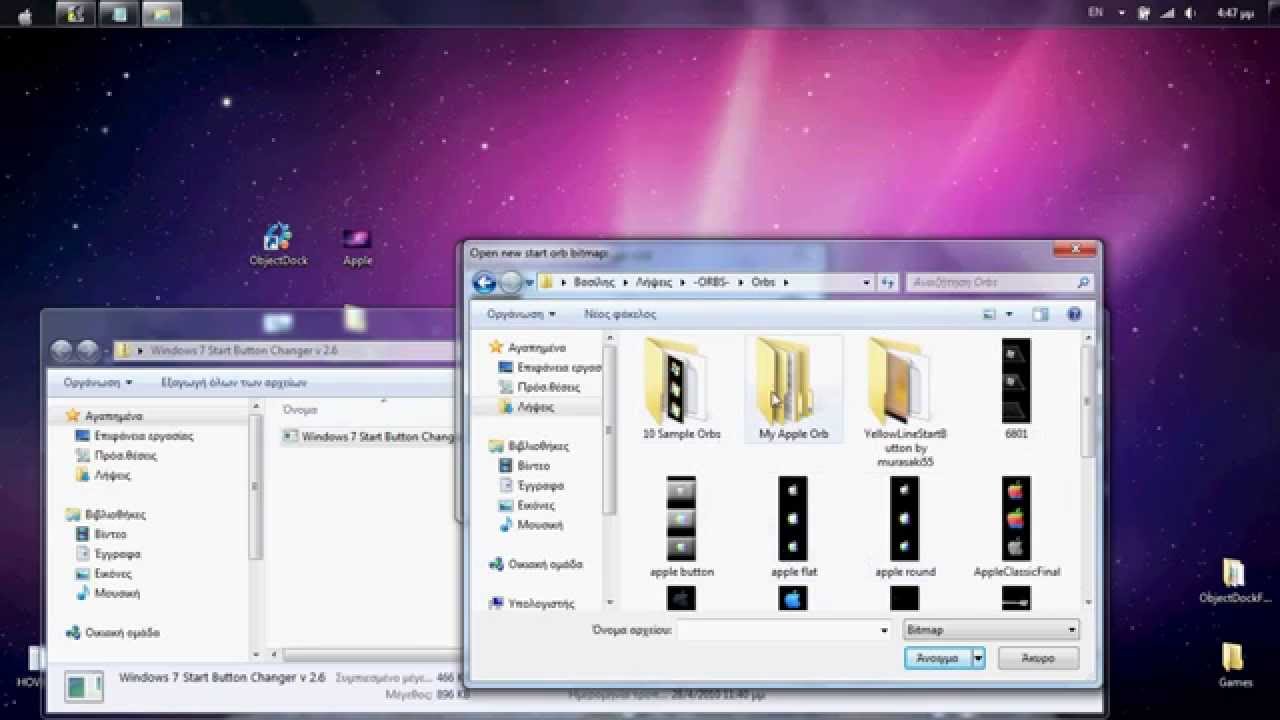1280x720 pixels.
Task: Open the recent pages arrow beside the forward button
Action: [529, 283]
